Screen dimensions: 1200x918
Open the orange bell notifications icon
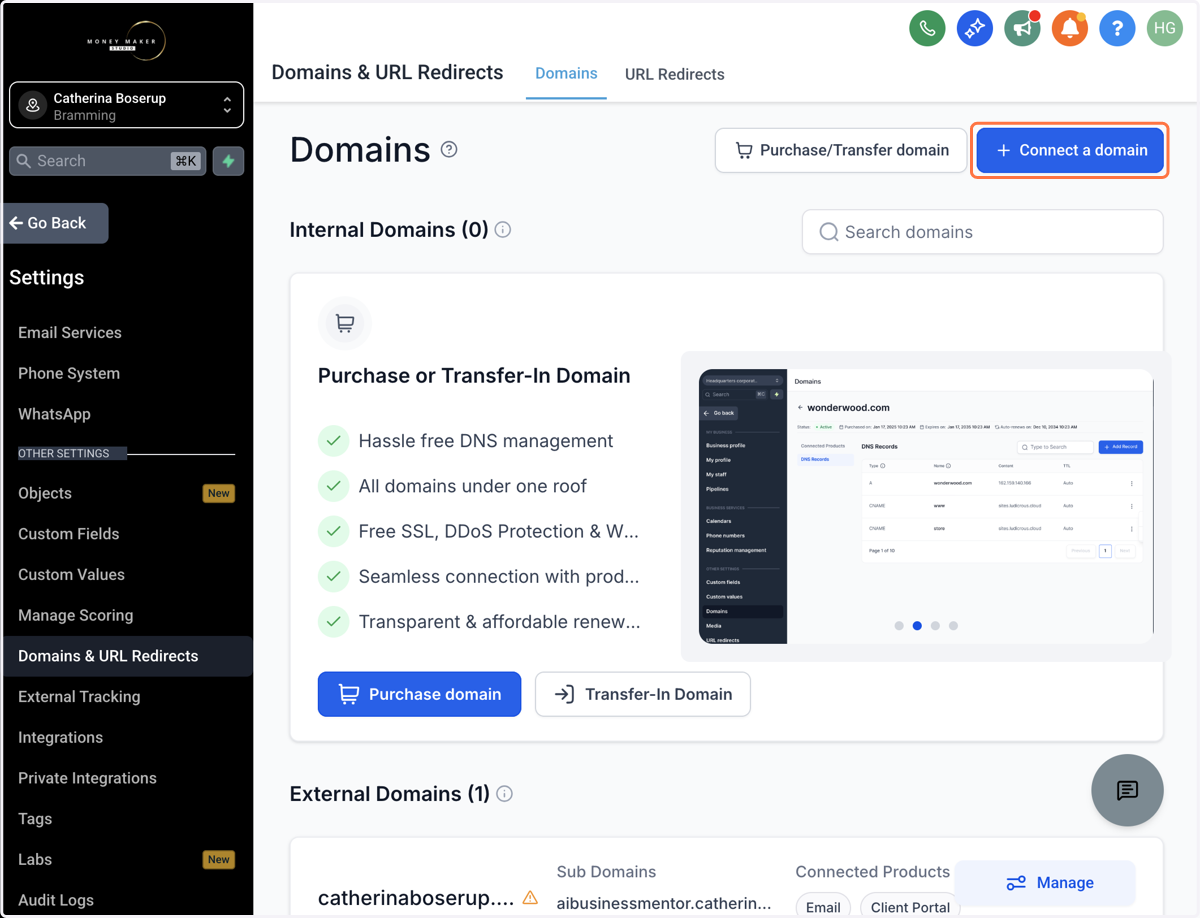click(x=1069, y=28)
